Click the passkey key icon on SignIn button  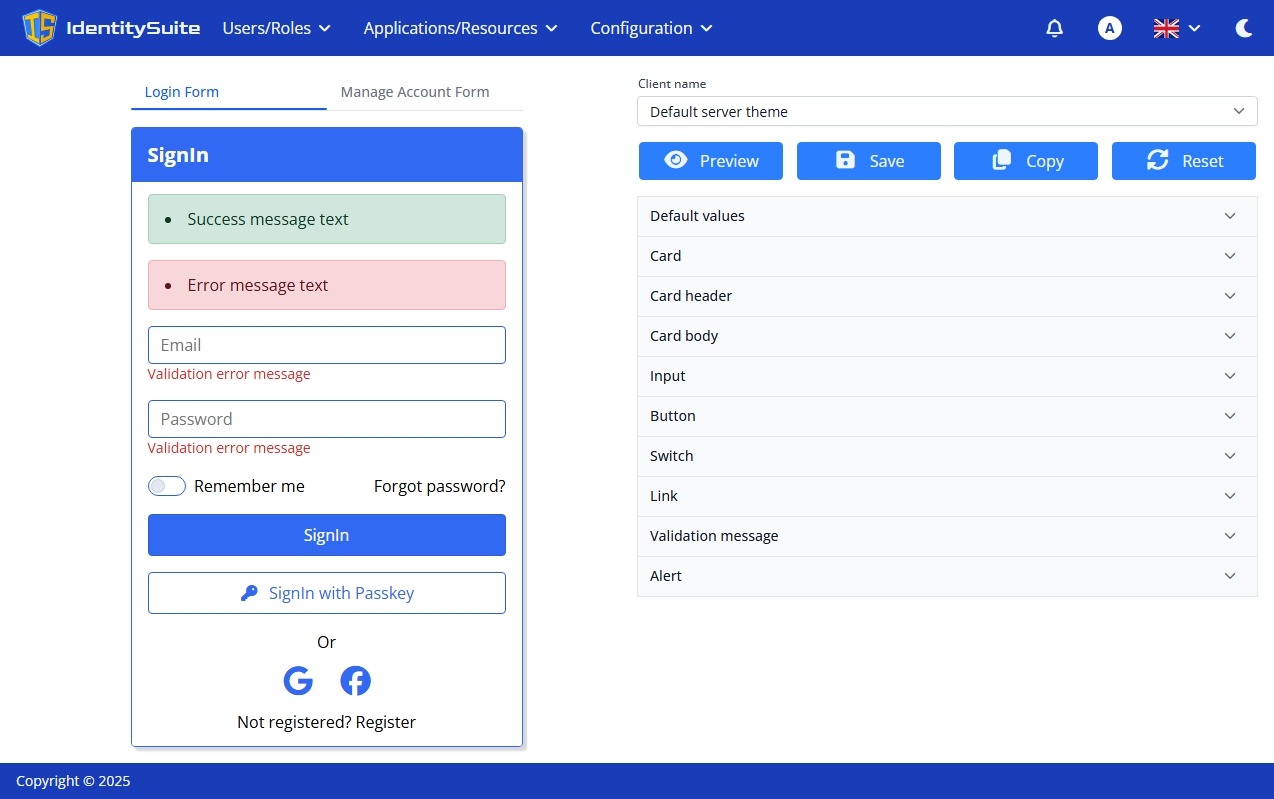tap(249, 593)
